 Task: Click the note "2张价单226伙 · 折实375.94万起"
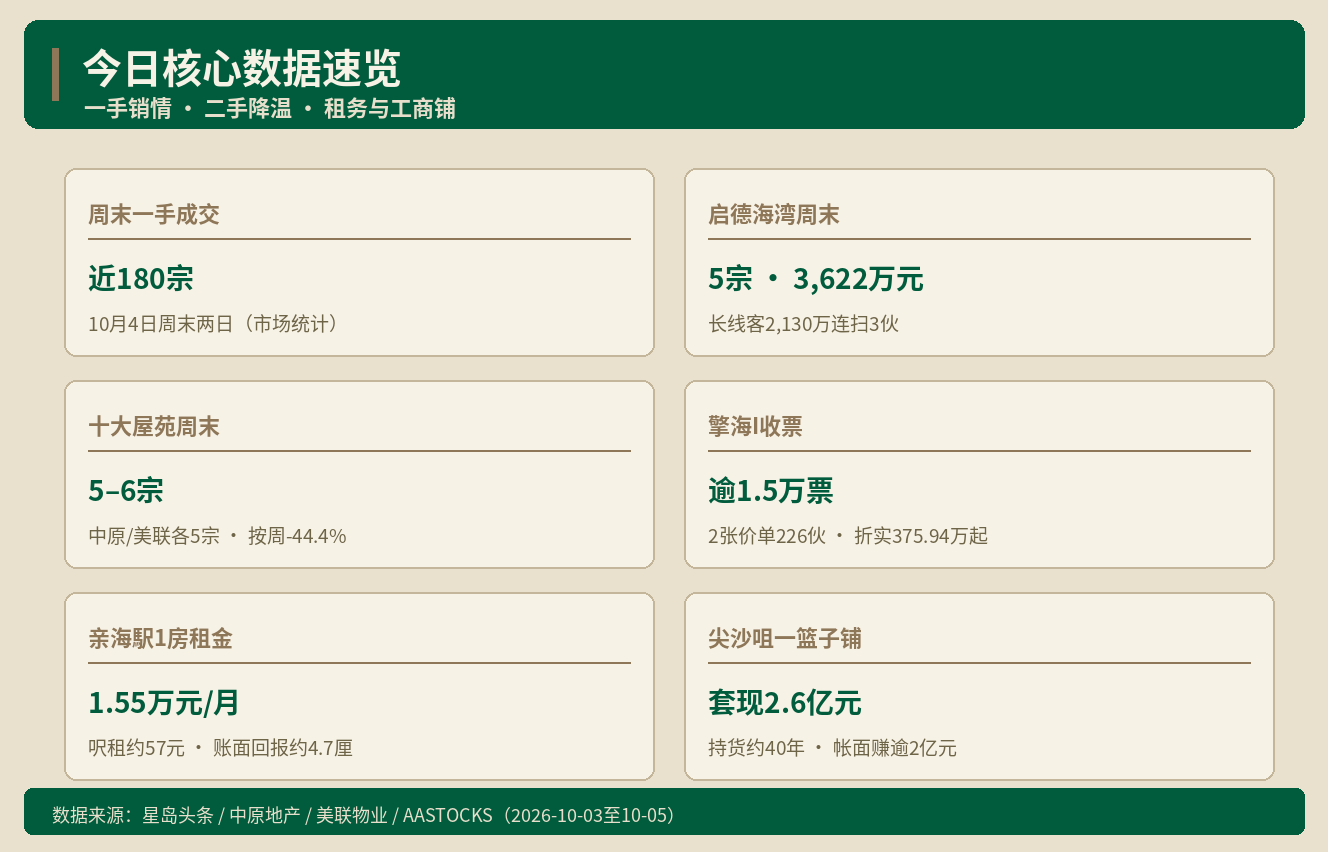point(848,536)
